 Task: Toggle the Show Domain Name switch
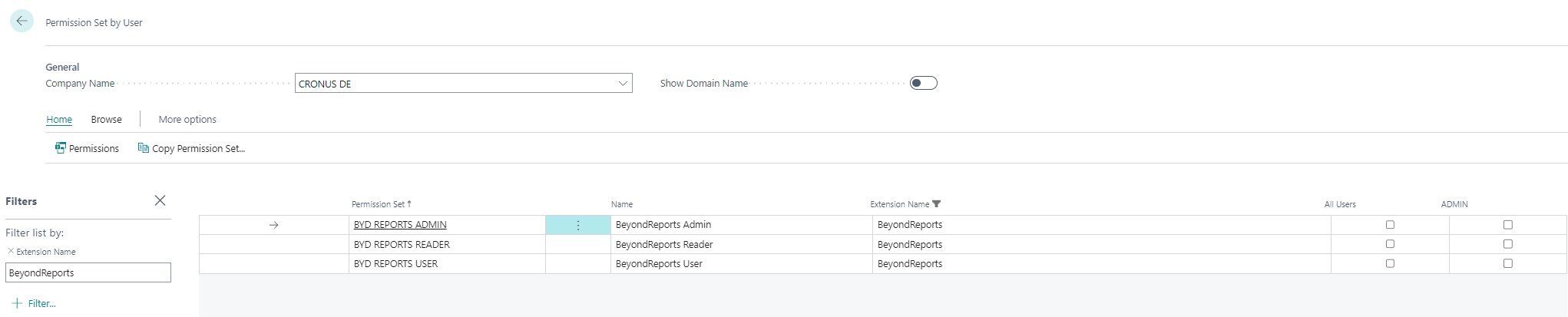pos(923,83)
